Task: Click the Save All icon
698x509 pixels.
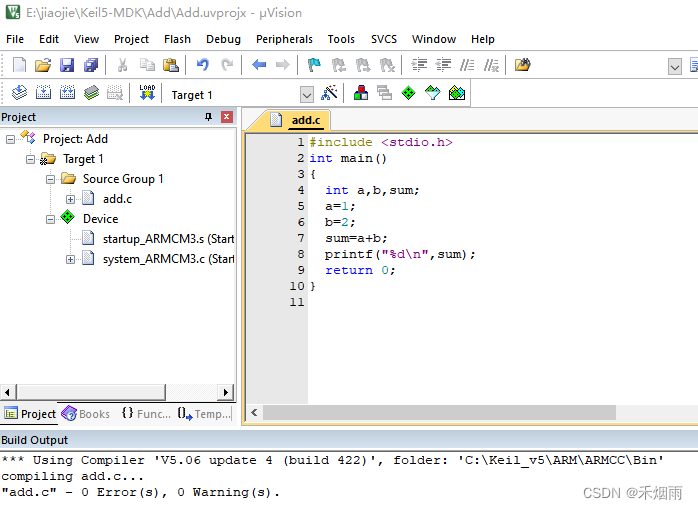Action: pos(91,65)
